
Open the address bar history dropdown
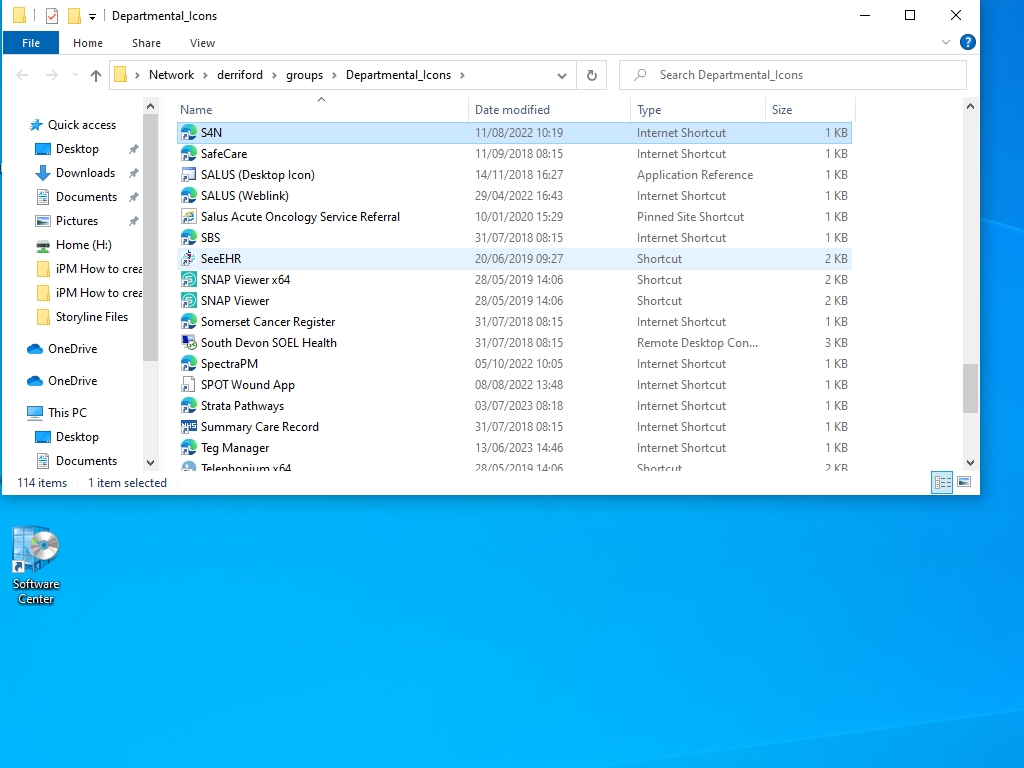[562, 76]
